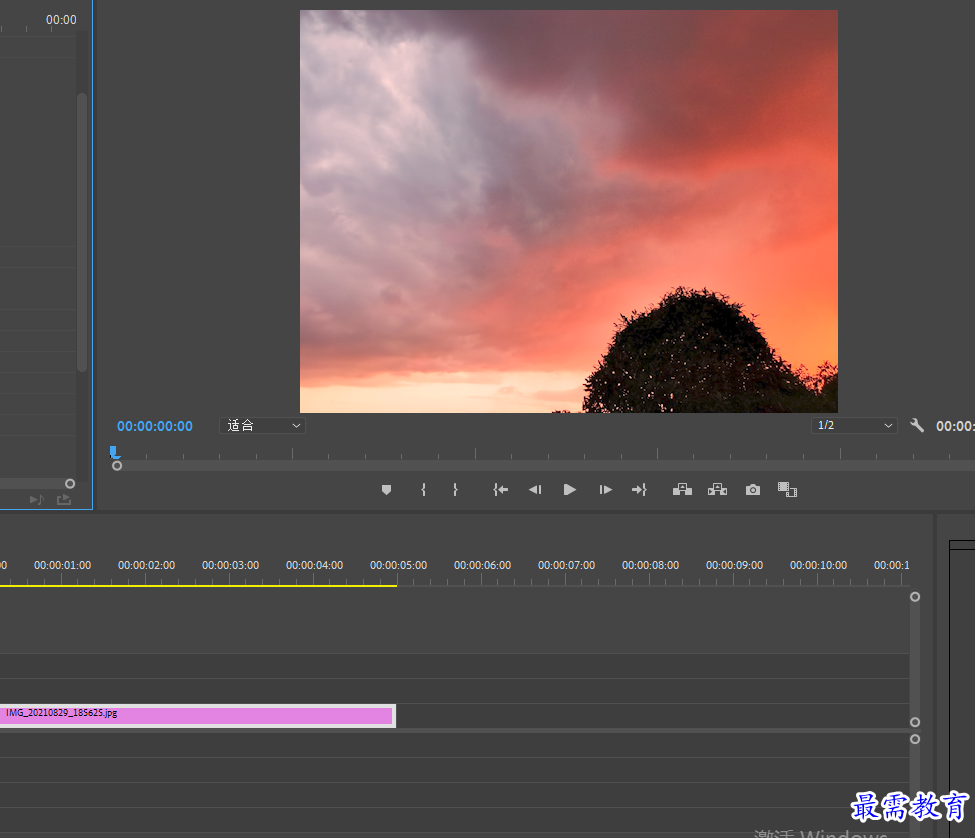The image size is (975, 838).
Task: Select the program monitor playhead marker
Action: [114, 452]
